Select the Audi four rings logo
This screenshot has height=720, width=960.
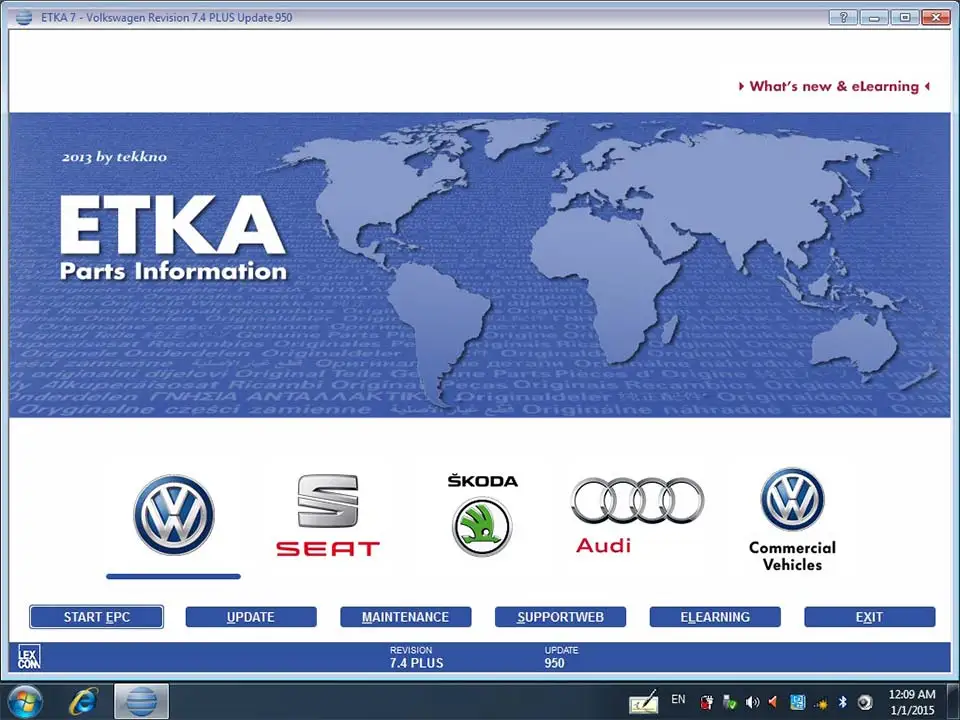point(637,516)
